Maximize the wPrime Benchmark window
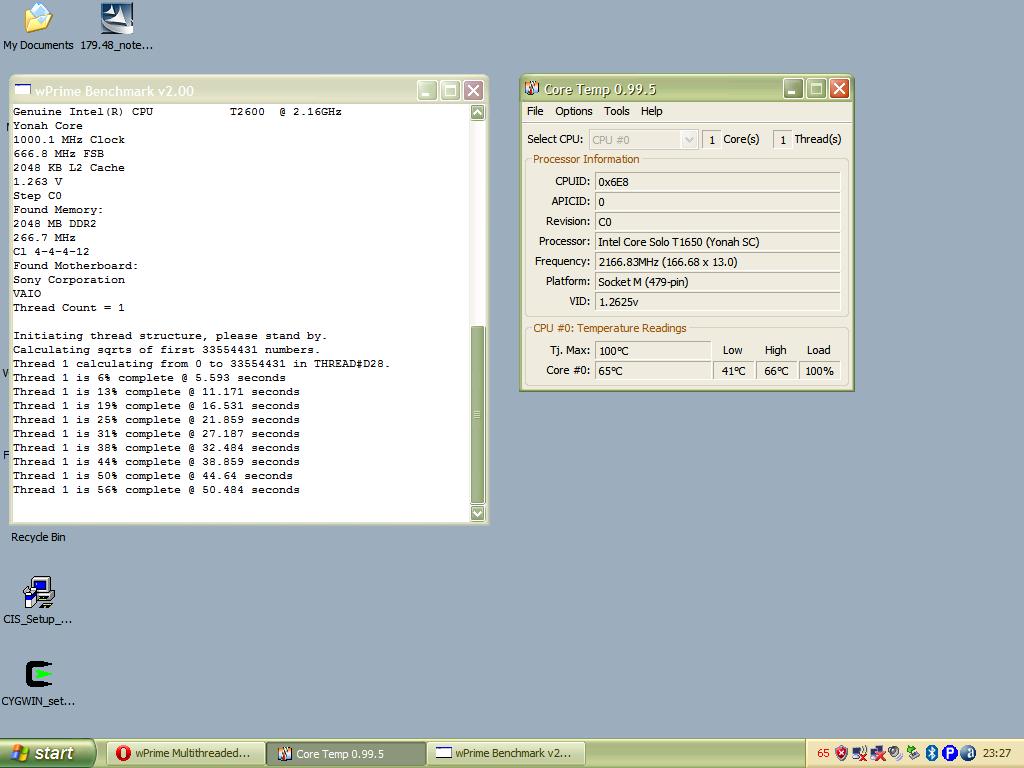The width and height of the screenshot is (1024, 768). coord(451,91)
